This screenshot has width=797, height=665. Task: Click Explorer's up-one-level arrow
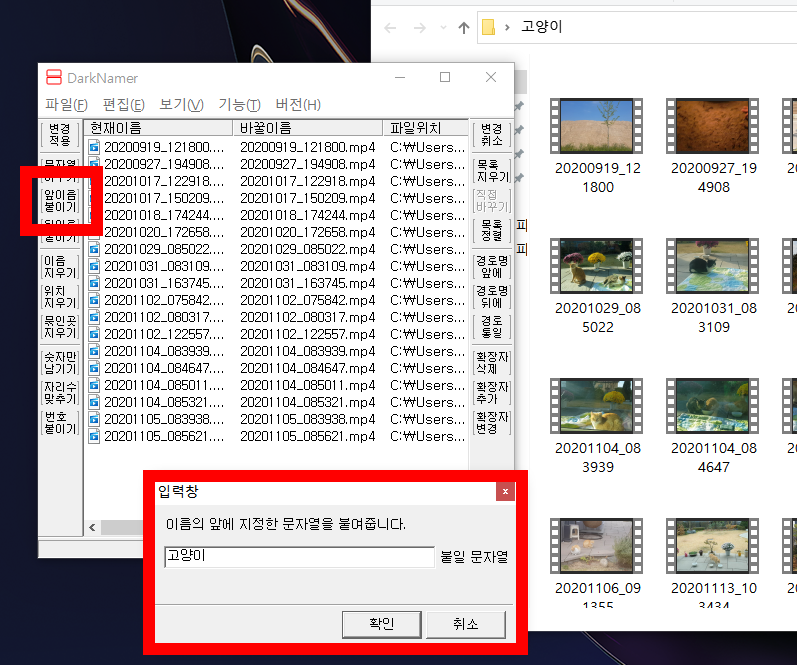click(464, 27)
